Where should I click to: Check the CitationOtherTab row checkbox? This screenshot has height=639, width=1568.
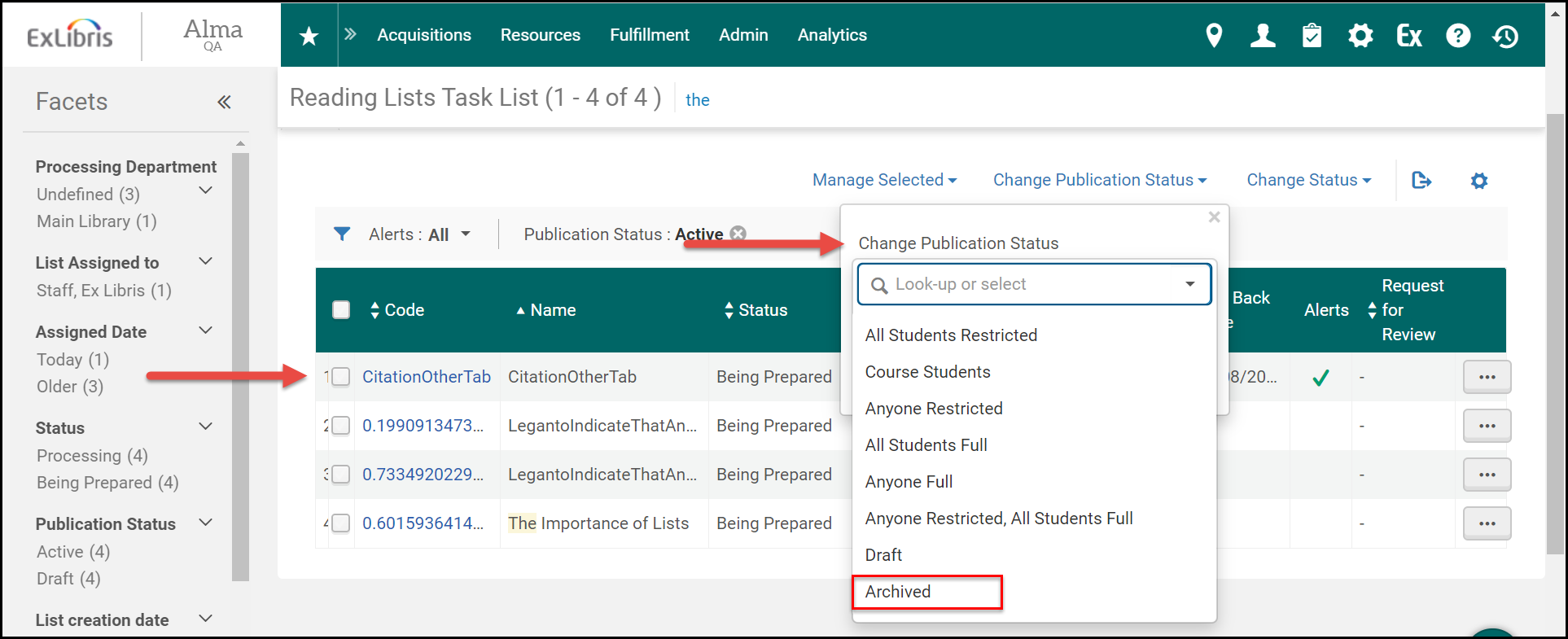341,377
